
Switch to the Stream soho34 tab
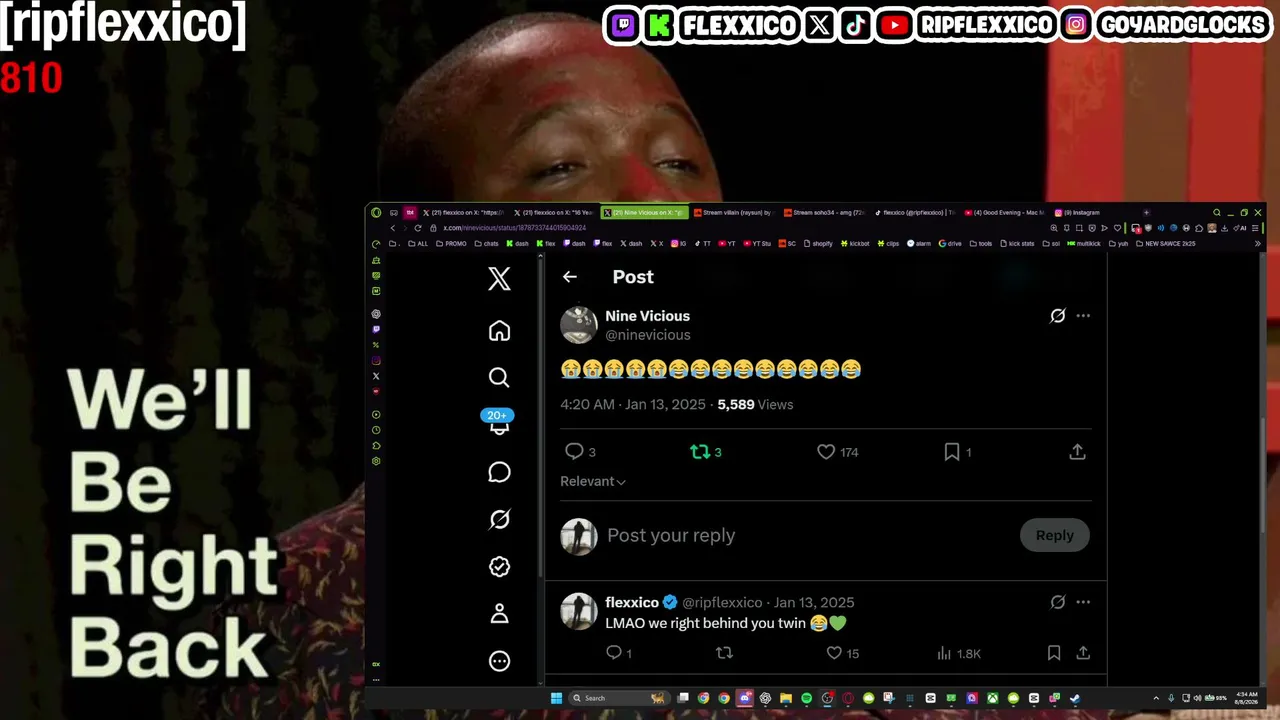827,213
